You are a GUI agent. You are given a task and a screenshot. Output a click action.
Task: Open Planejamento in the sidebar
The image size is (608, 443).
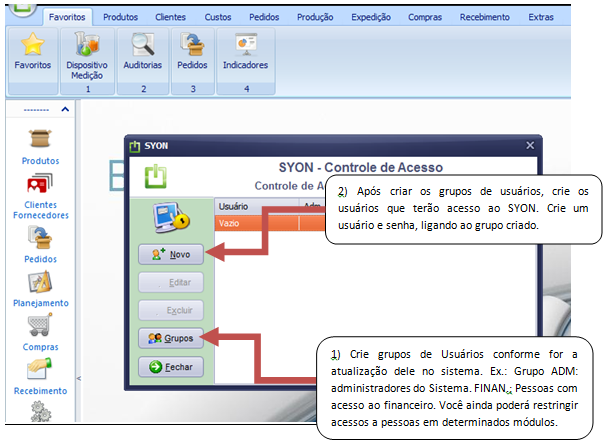point(40,284)
